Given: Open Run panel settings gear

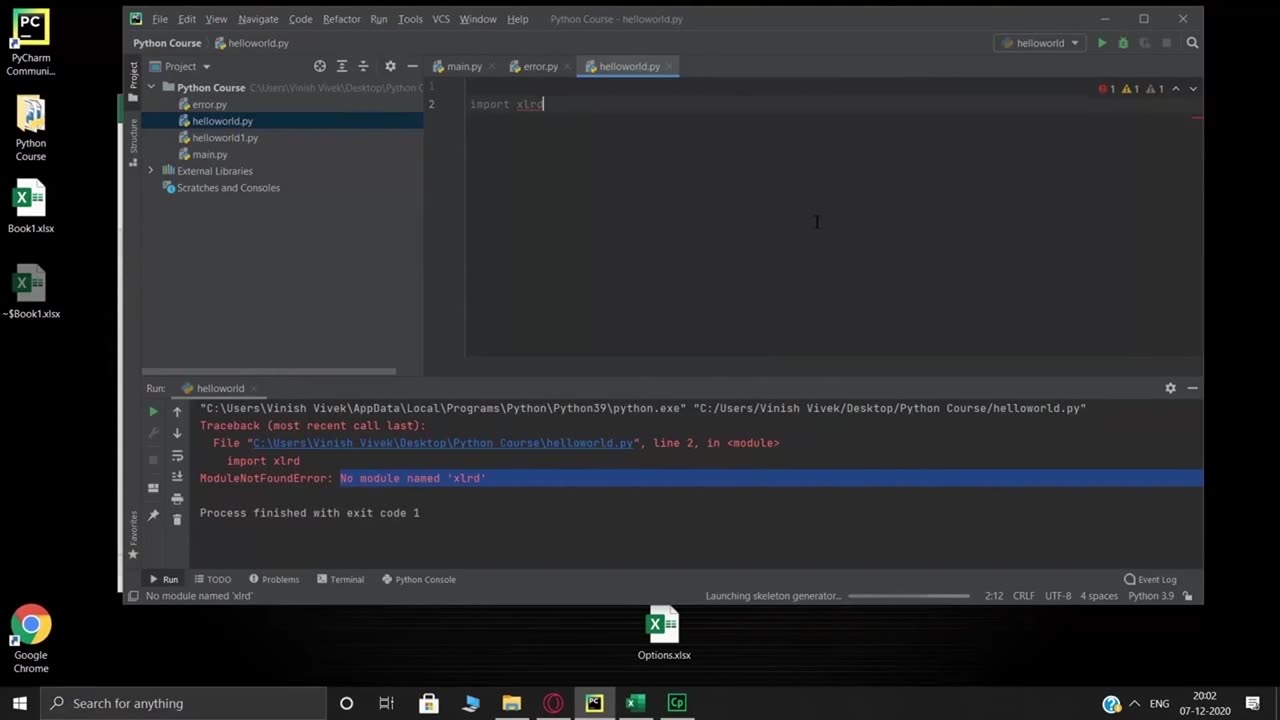Looking at the screenshot, I should (x=1170, y=388).
